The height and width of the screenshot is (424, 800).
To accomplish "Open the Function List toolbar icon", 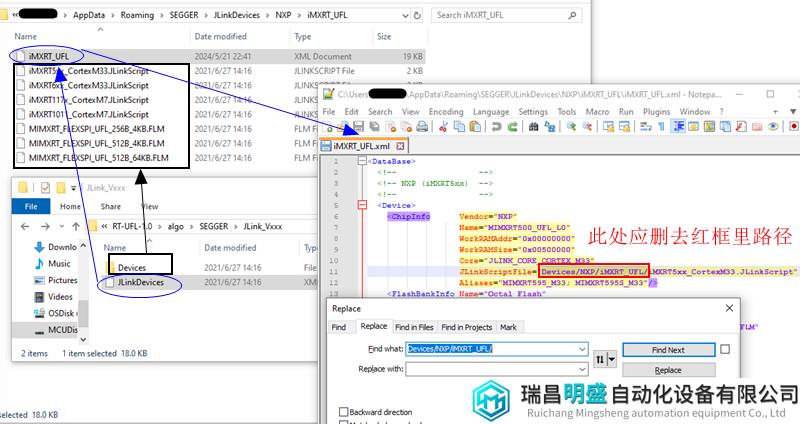I will pyautogui.click(x=741, y=126).
